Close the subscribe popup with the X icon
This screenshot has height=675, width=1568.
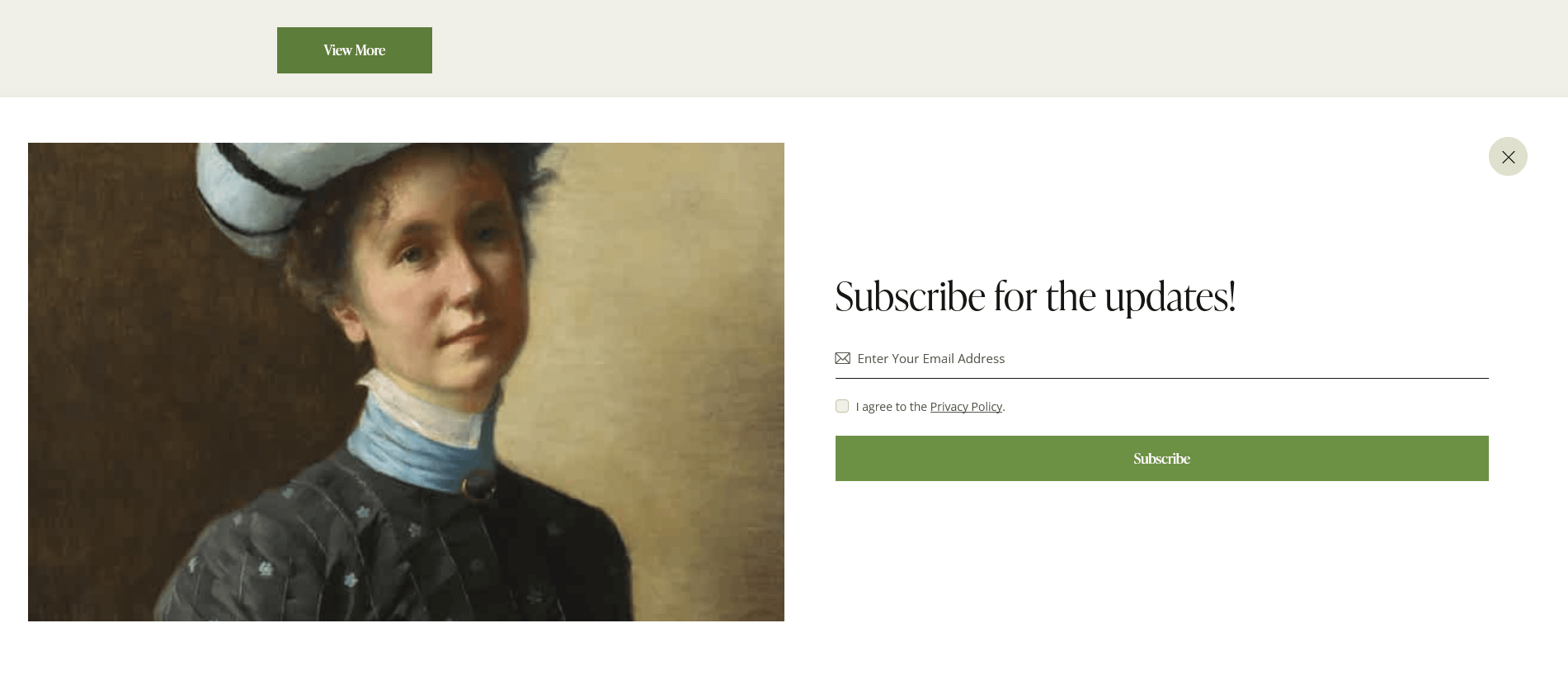[1508, 157]
